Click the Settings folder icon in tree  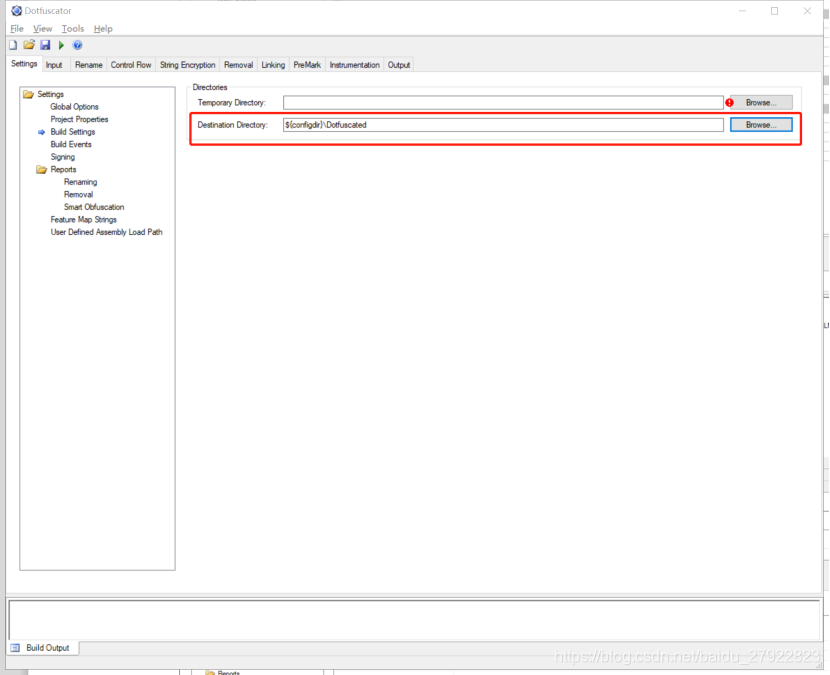coord(29,94)
